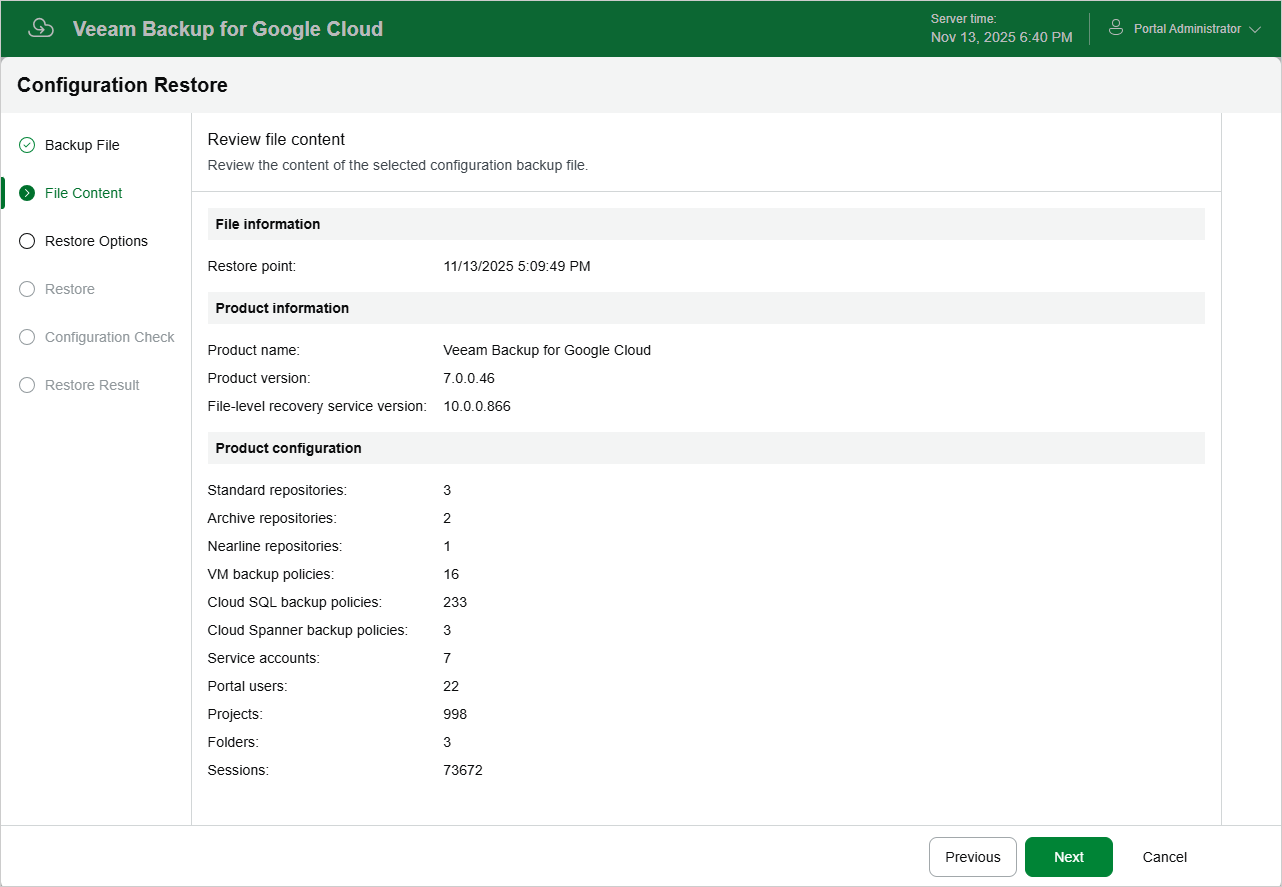
Task: Click the Restore point label
Action: (x=252, y=266)
